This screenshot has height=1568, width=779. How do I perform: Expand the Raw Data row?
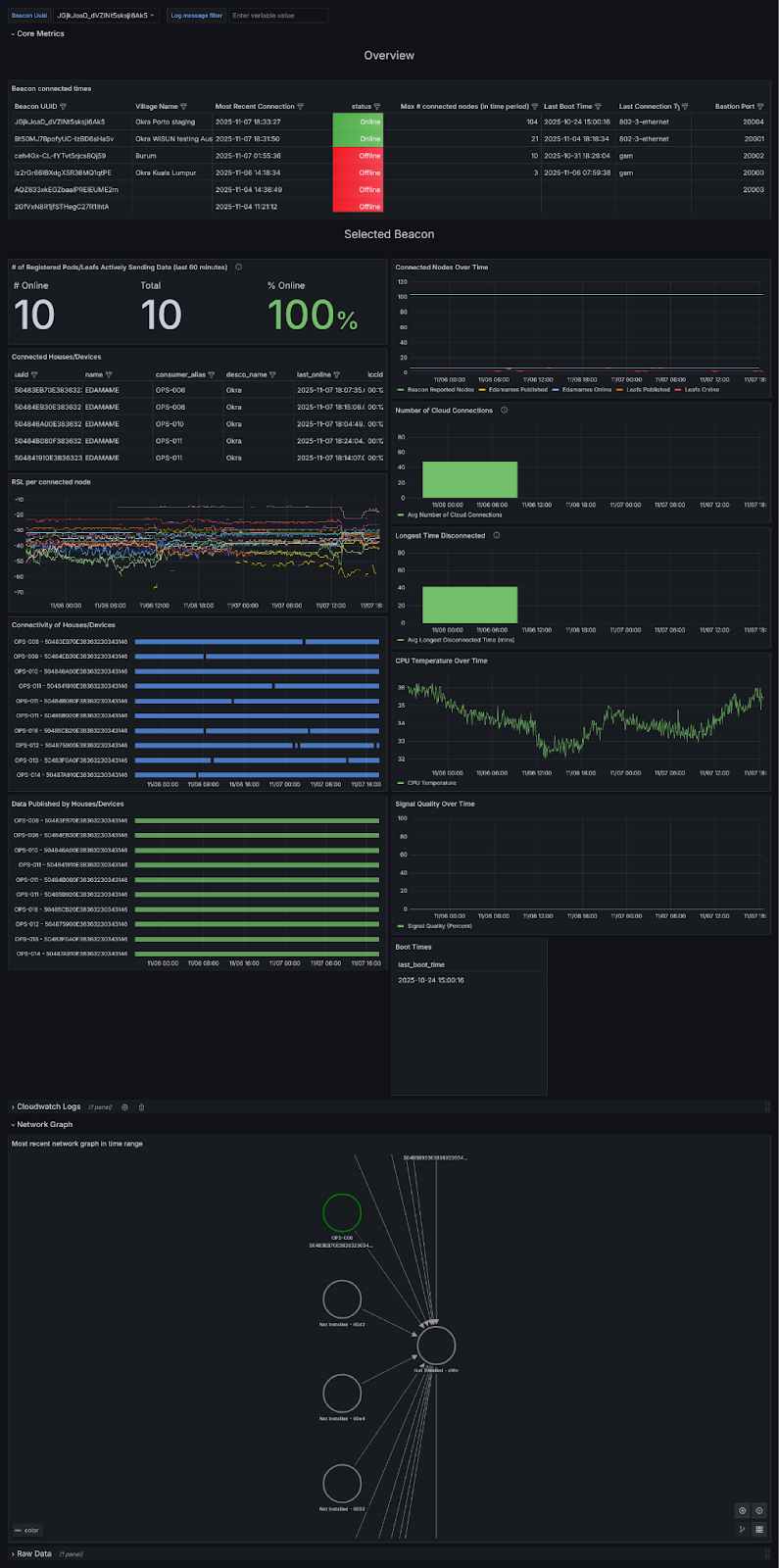click(x=33, y=1553)
